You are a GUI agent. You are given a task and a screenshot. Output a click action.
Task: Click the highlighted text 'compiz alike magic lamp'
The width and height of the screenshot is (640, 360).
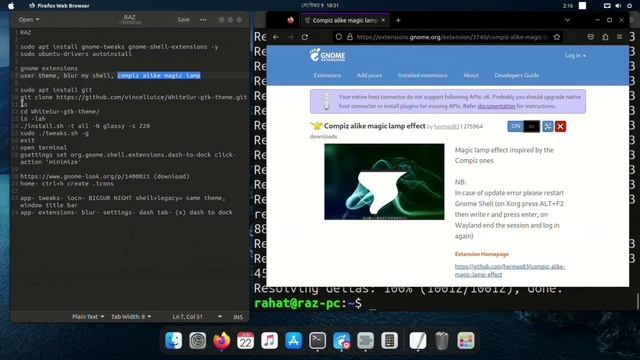click(x=159, y=76)
